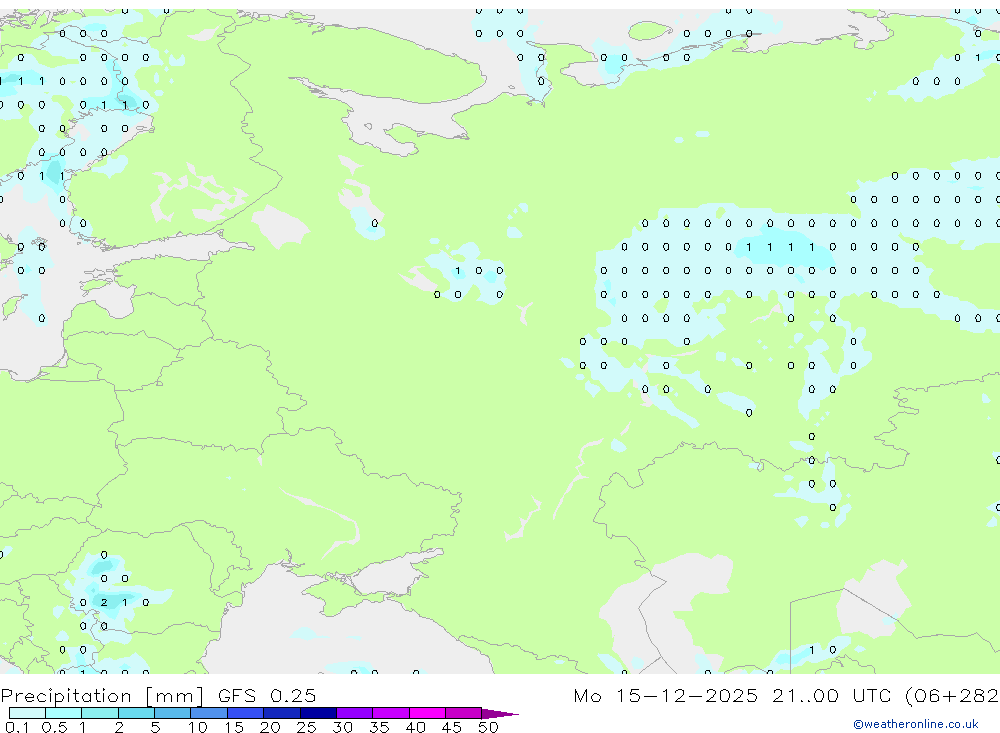Click the 1–2 mm legend color swatch
Image resolution: width=1000 pixels, height=733 pixels.
coord(100,713)
